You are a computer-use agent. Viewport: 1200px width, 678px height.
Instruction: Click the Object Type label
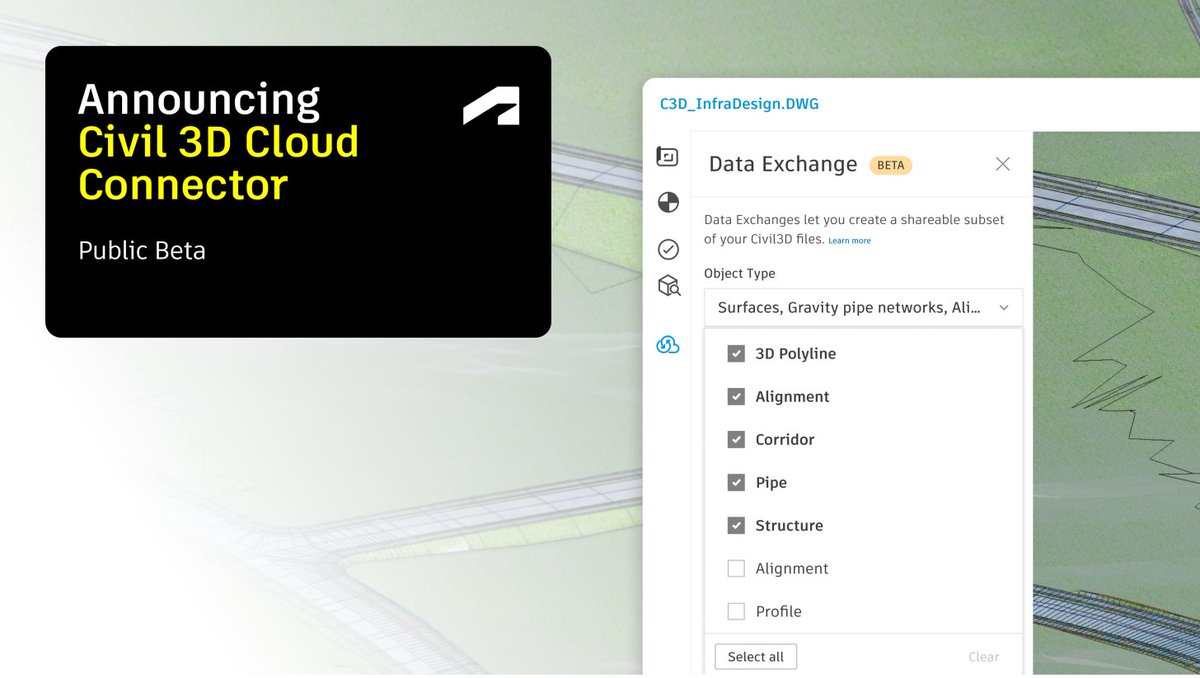coord(739,273)
